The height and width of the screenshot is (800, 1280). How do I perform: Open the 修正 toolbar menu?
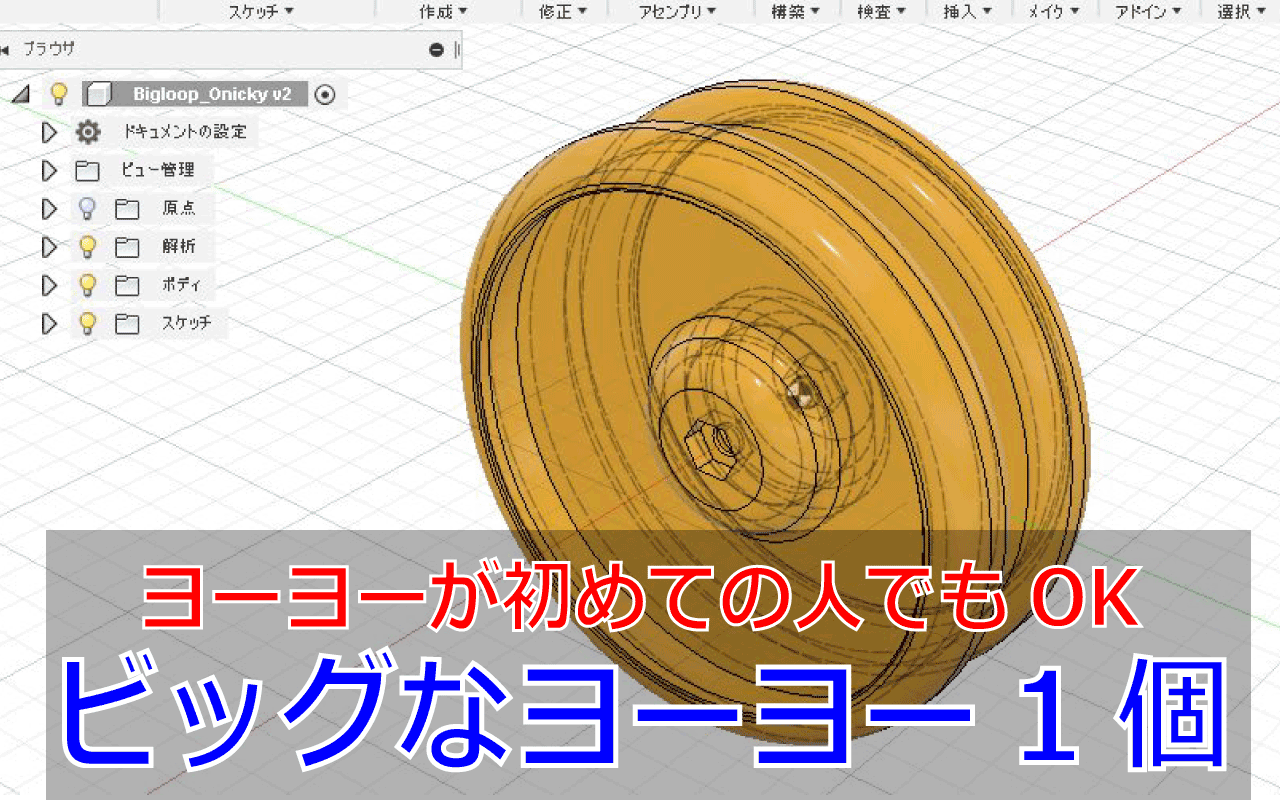562,11
